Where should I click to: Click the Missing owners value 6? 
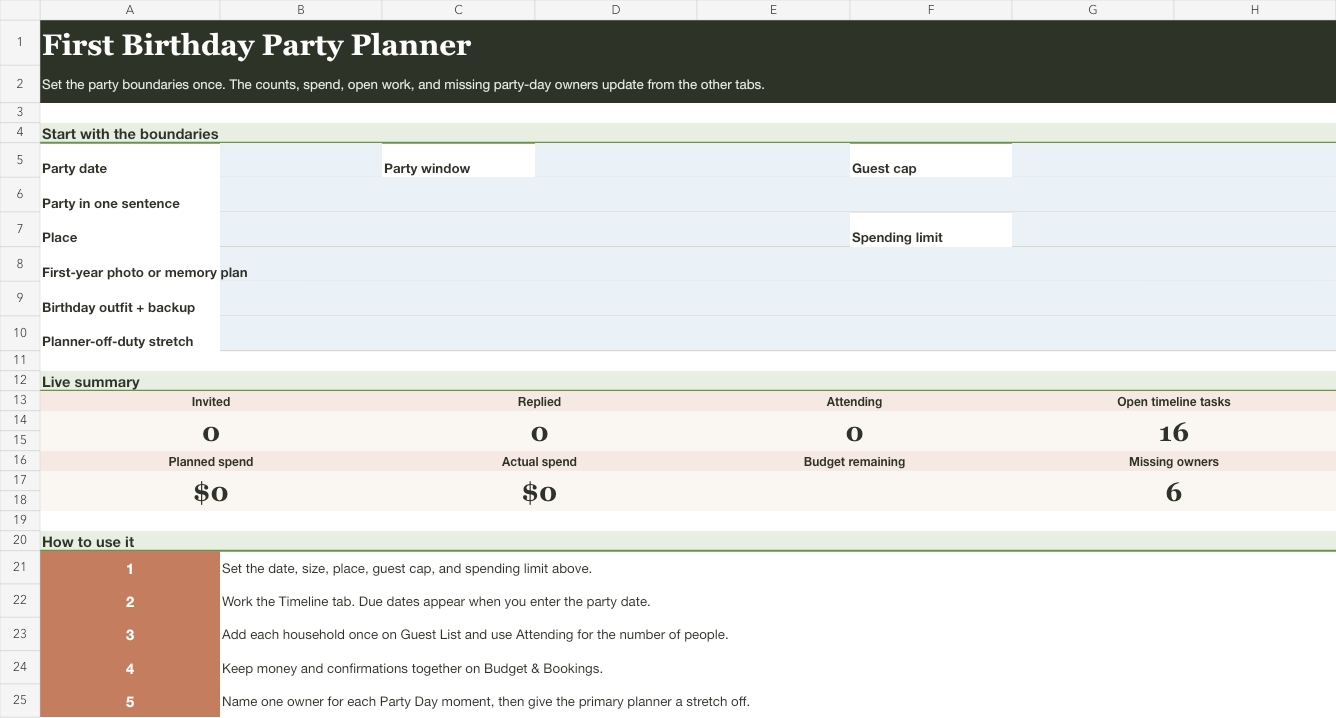pyautogui.click(x=1174, y=492)
